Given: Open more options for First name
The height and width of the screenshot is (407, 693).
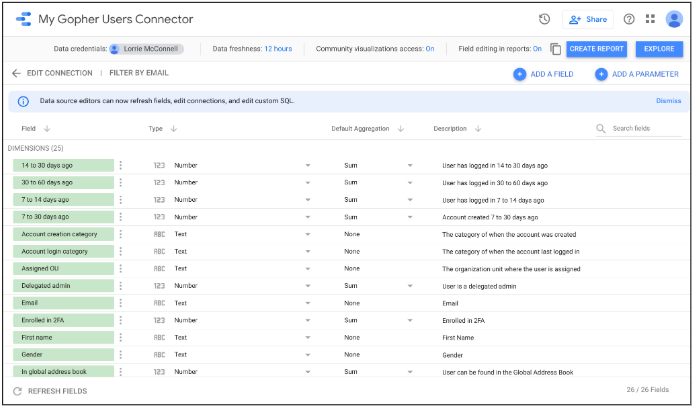Looking at the screenshot, I should (121, 338).
